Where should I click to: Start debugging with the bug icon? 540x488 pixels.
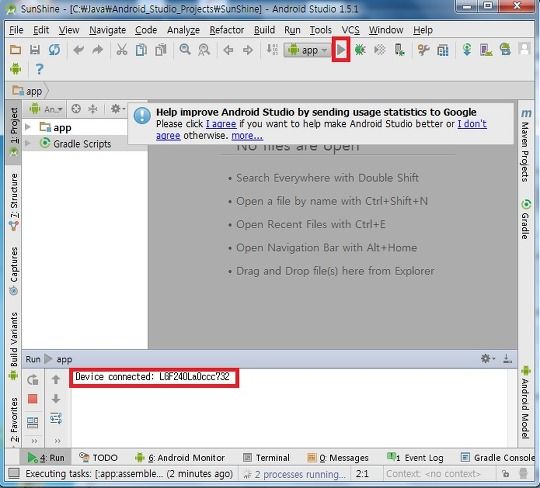[x=360, y=50]
